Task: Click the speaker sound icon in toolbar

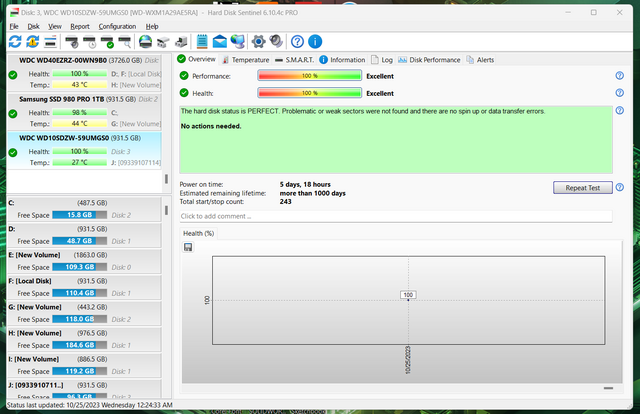Action: pos(275,41)
